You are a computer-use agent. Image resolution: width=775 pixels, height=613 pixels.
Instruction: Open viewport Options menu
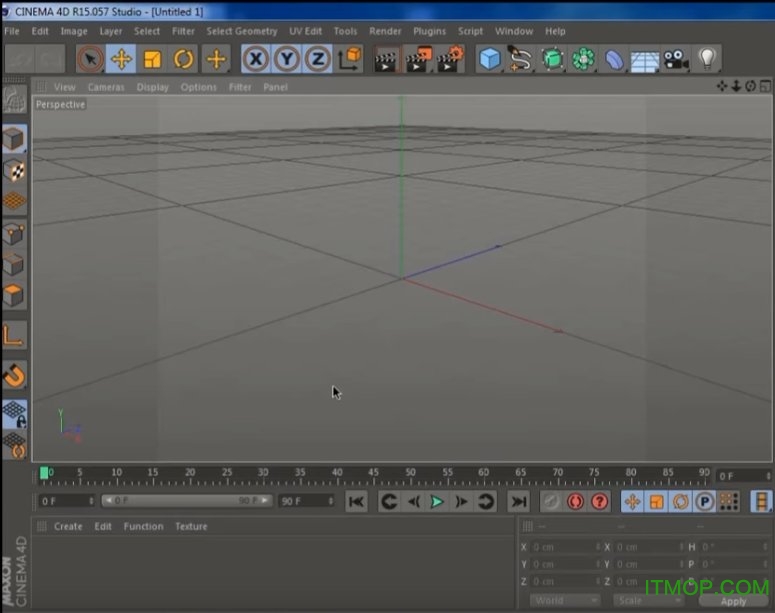pyautogui.click(x=198, y=87)
